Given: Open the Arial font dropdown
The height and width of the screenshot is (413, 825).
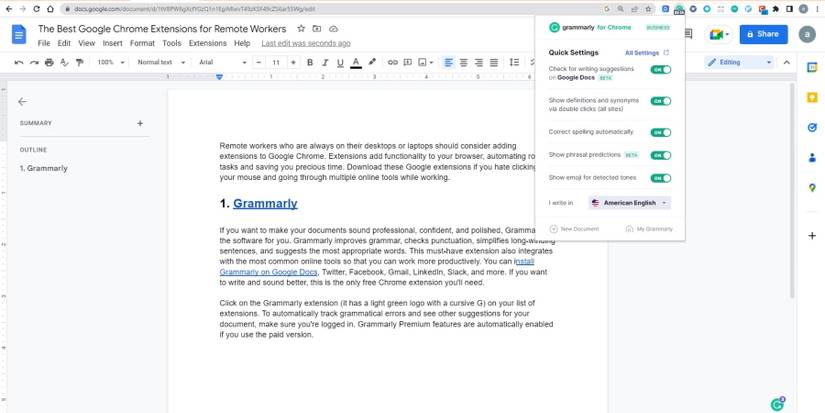Looking at the screenshot, I should (223, 63).
